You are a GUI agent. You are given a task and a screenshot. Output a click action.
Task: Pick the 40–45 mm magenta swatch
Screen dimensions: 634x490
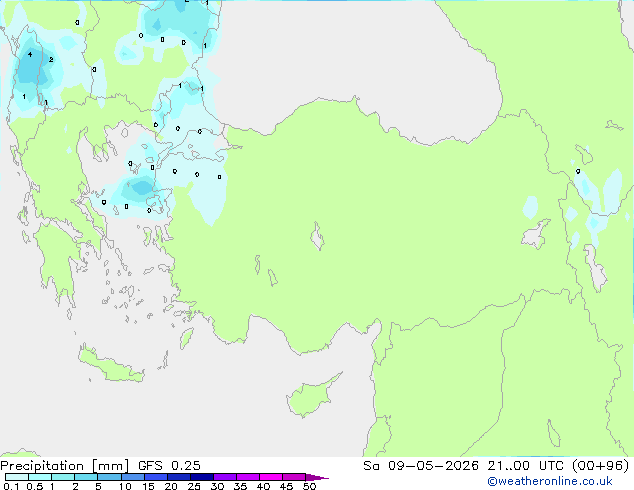(271, 477)
